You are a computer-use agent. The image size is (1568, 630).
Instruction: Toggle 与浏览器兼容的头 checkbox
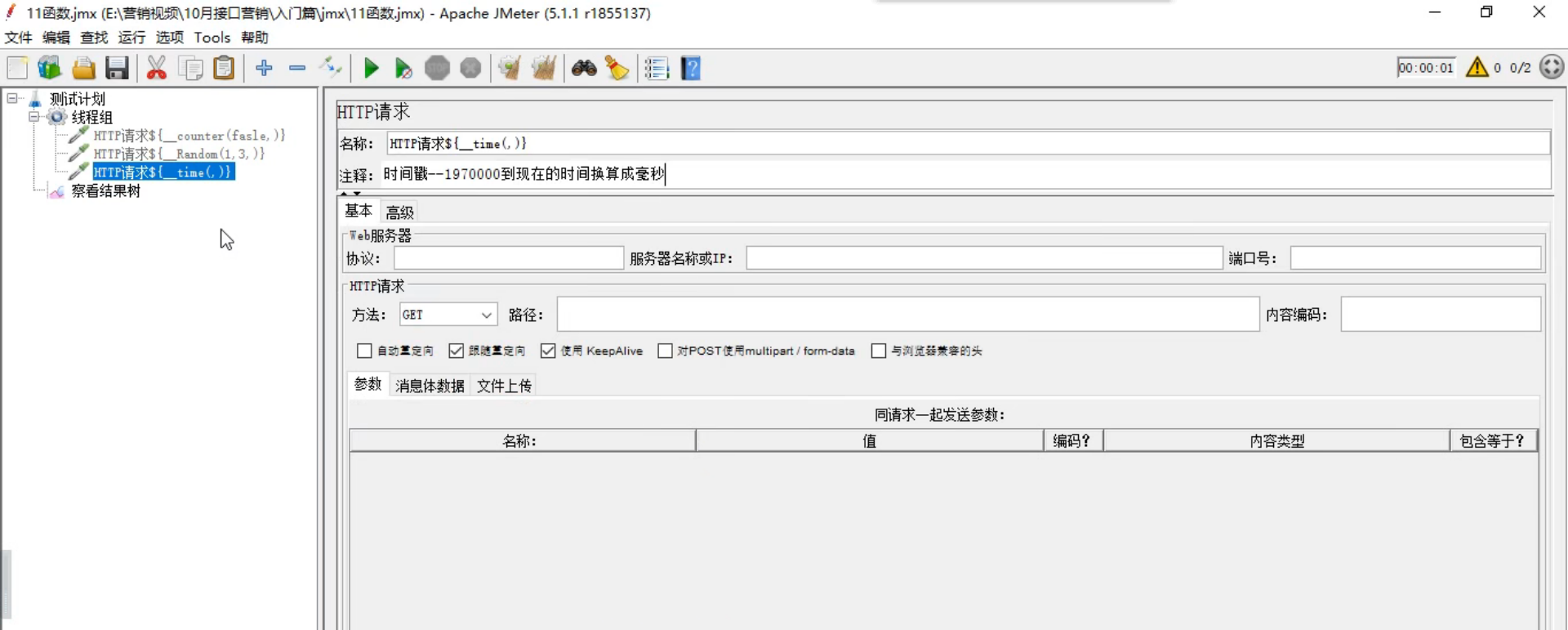(879, 351)
